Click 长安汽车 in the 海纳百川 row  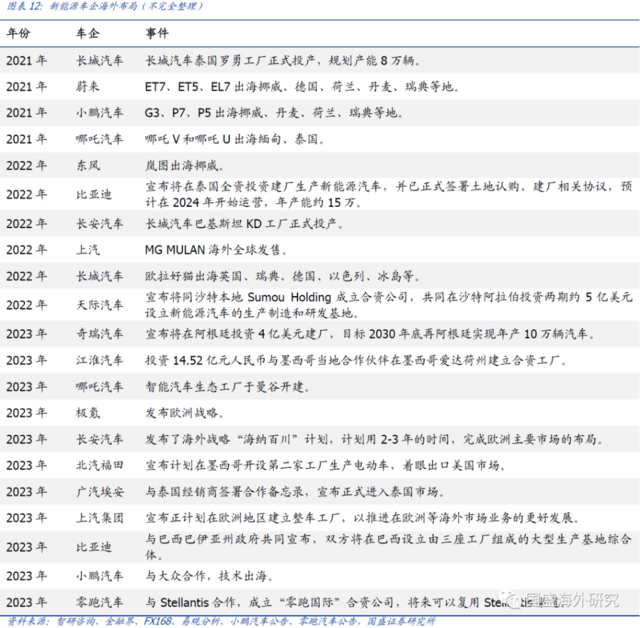click(x=100, y=439)
